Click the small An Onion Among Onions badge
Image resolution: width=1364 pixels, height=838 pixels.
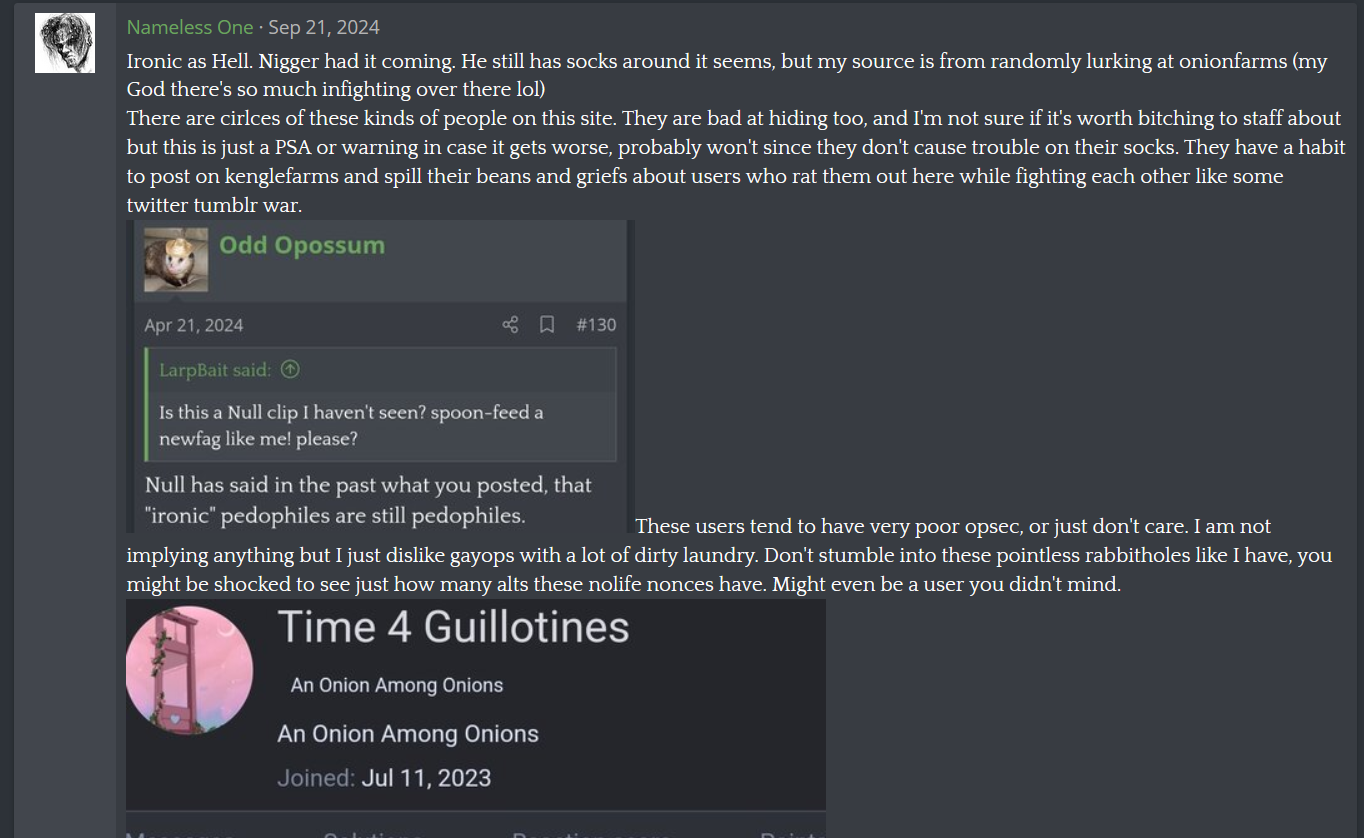click(397, 685)
